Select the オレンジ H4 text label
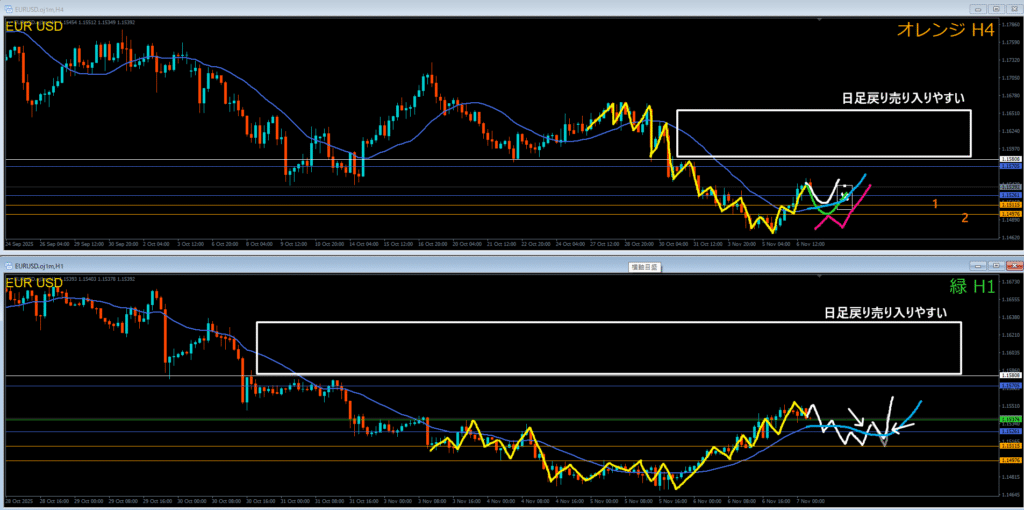The height and width of the screenshot is (510, 1024). 946,30
